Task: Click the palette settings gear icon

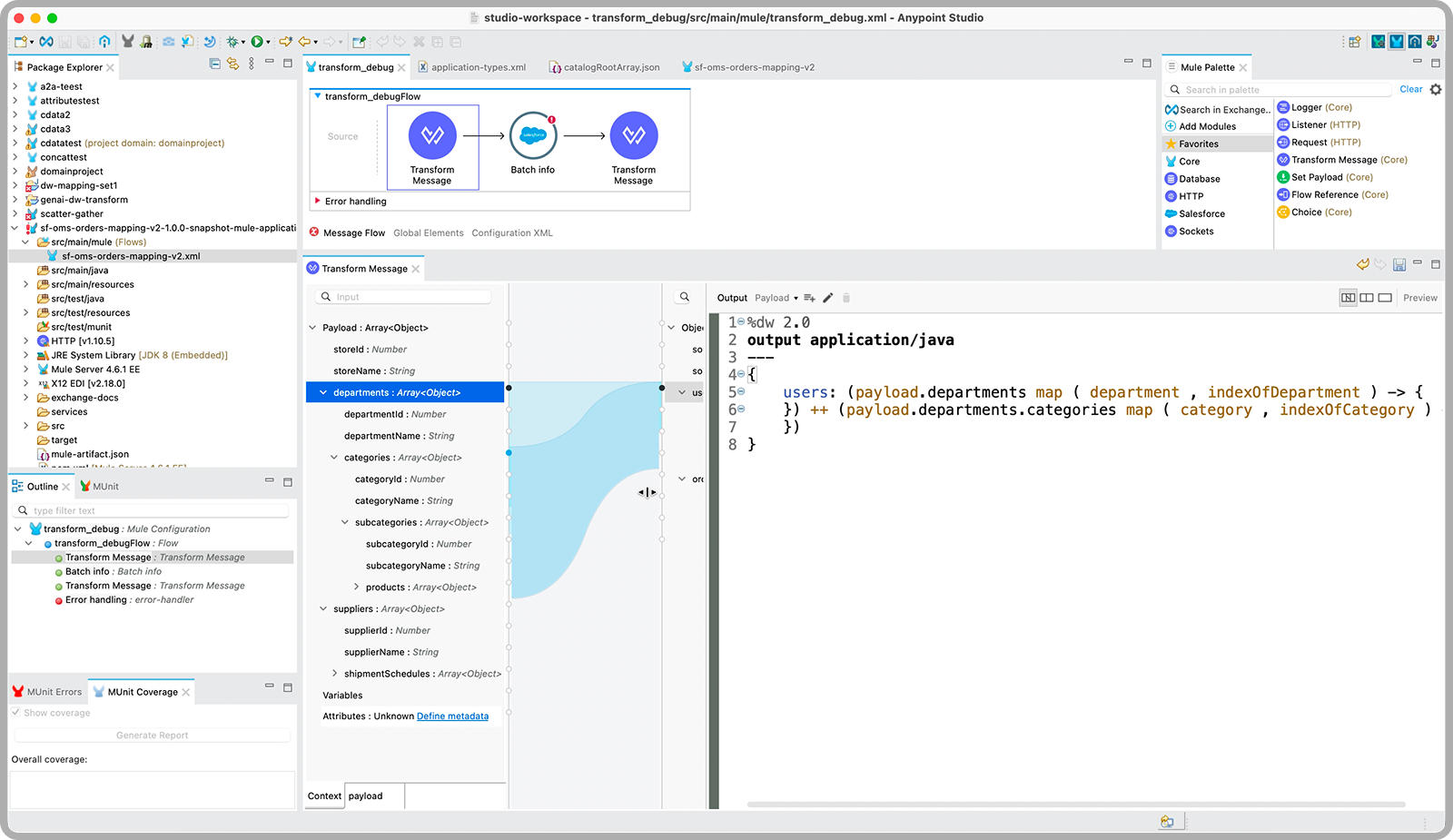Action: tap(1436, 89)
